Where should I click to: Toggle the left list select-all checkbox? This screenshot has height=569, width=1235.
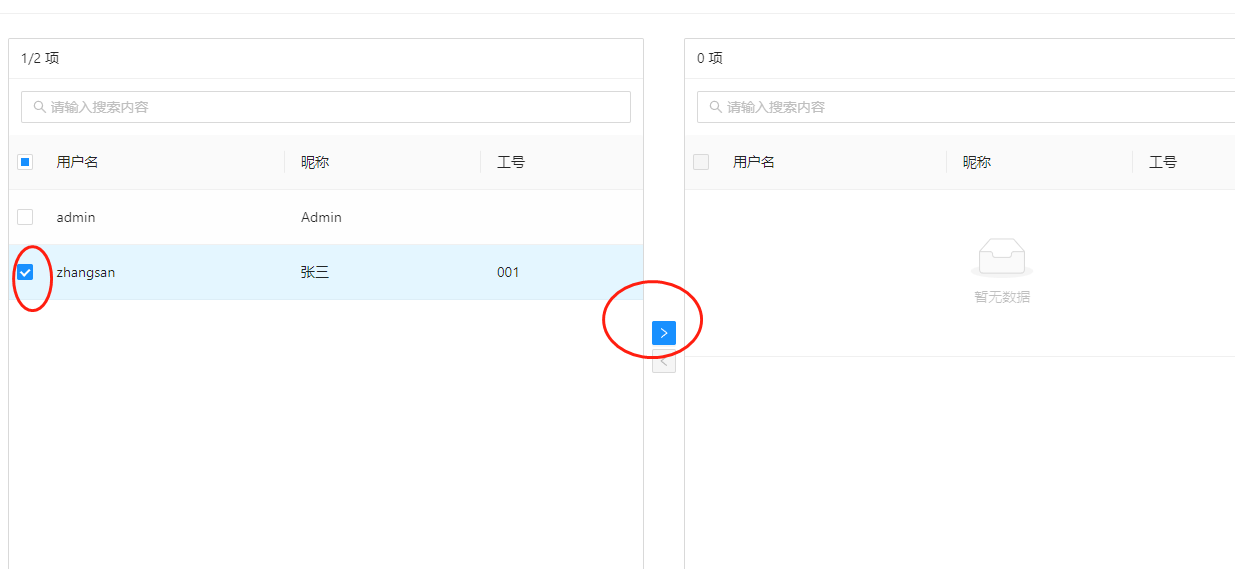[x=25, y=162]
